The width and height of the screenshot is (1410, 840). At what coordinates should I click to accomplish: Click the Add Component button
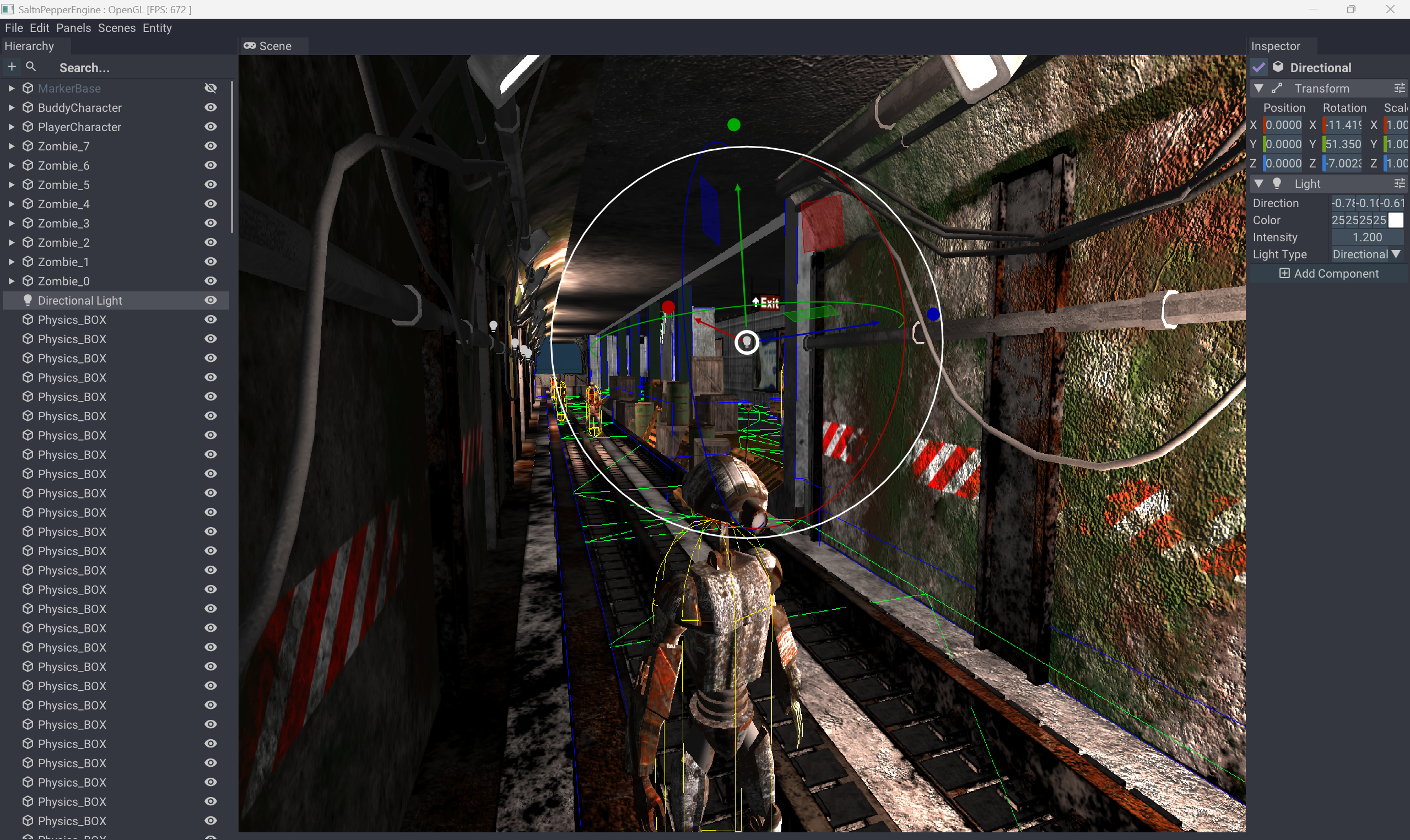[1328, 273]
